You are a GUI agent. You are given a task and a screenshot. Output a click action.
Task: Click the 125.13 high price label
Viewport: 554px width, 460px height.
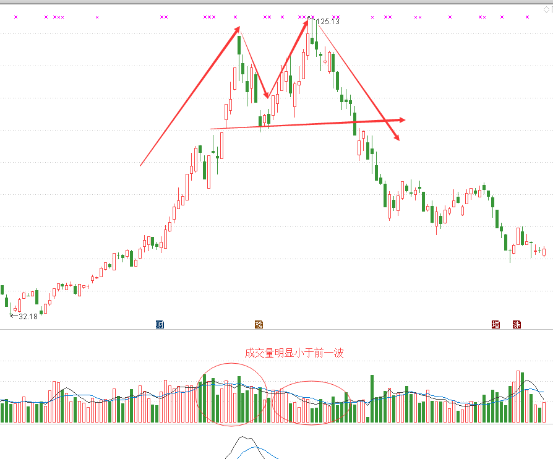coord(328,22)
